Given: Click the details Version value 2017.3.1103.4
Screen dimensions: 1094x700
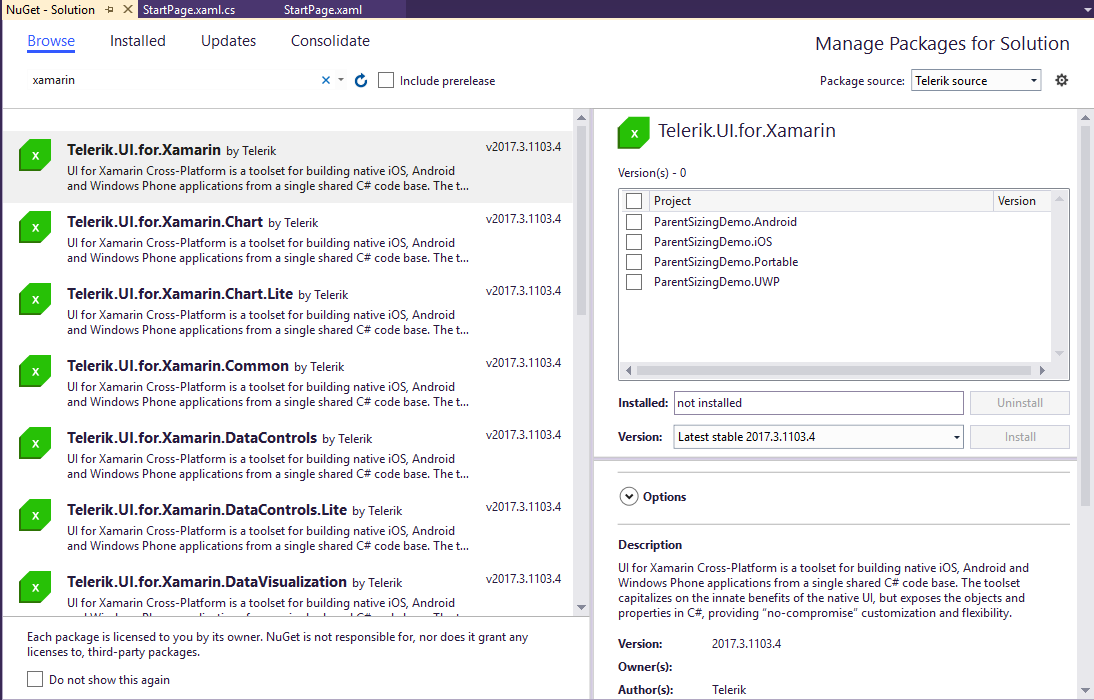Looking at the screenshot, I should pos(746,643).
